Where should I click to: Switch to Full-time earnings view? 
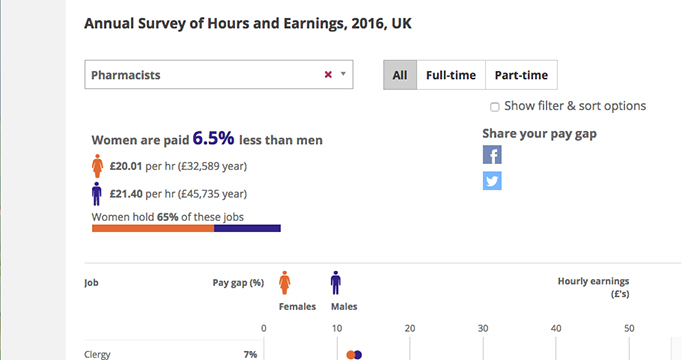pos(451,75)
